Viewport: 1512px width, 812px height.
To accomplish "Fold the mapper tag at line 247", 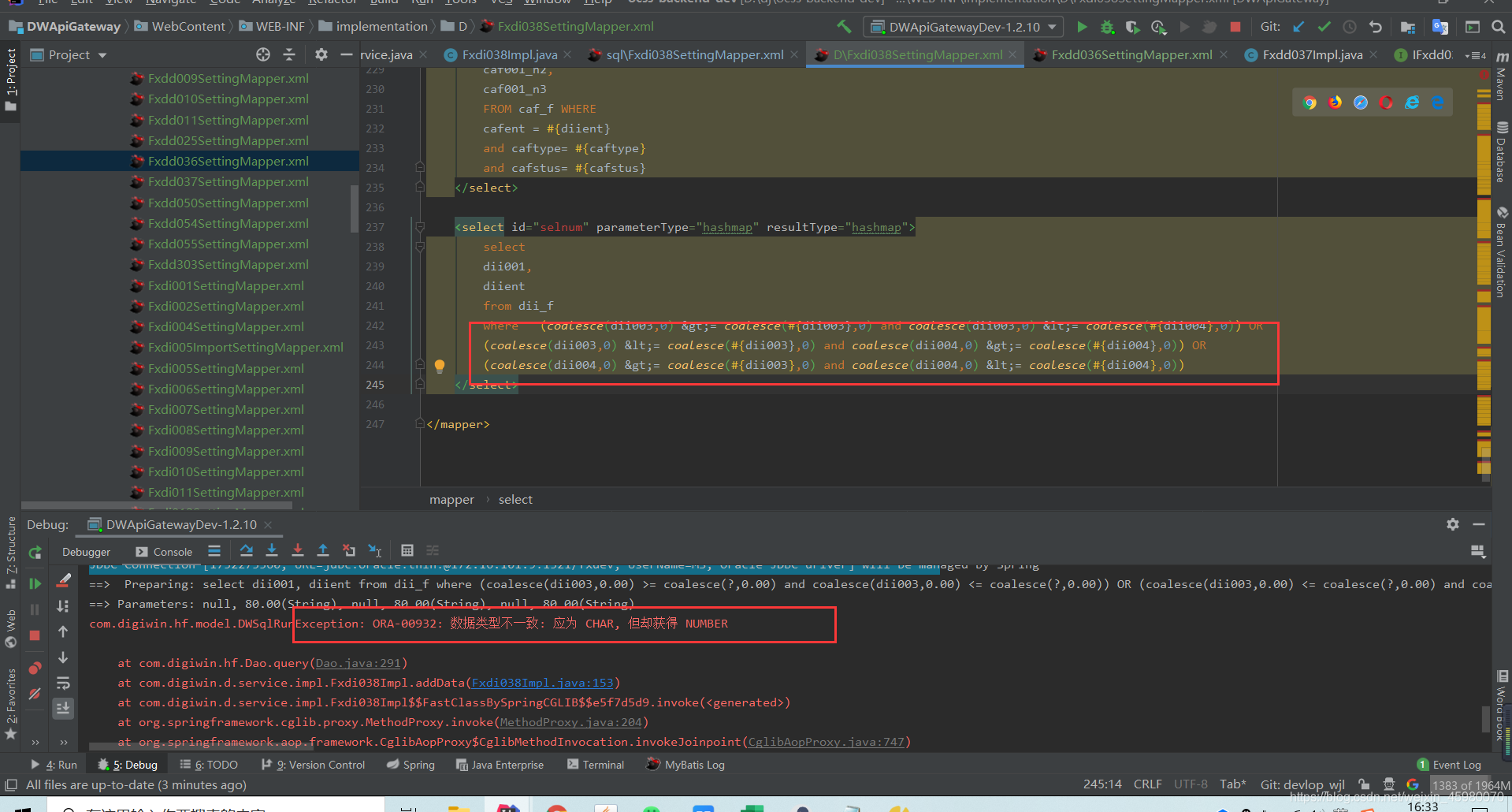I will point(420,424).
